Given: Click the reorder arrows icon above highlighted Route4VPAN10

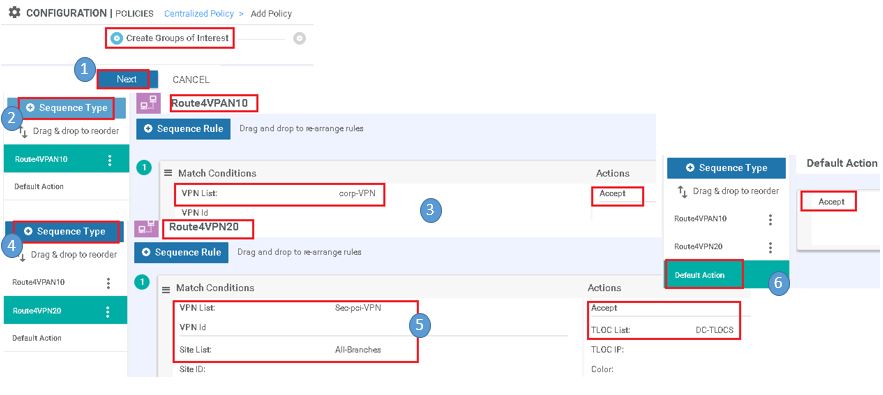Looking at the screenshot, I should (23, 132).
